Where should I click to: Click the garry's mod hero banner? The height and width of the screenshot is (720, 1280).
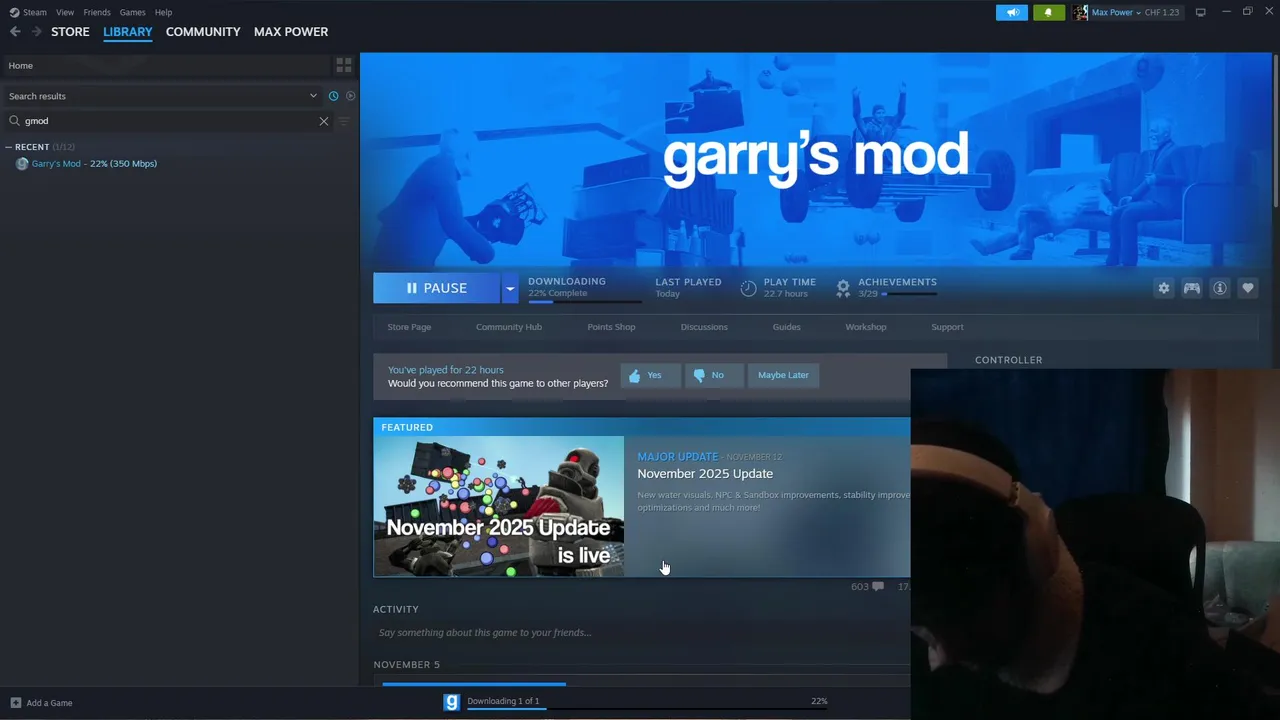point(815,160)
